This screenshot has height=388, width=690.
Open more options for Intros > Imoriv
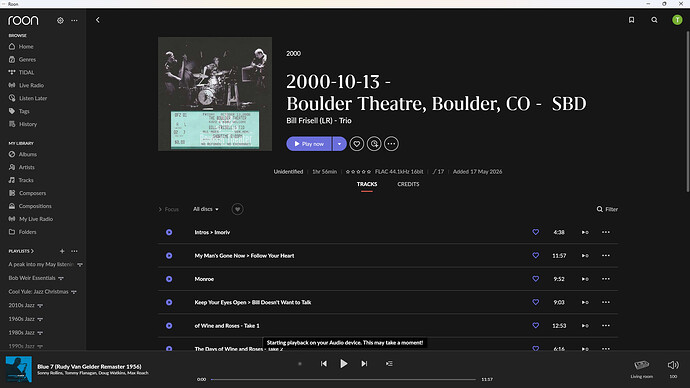pyautogui.click(x=606, y=232)
